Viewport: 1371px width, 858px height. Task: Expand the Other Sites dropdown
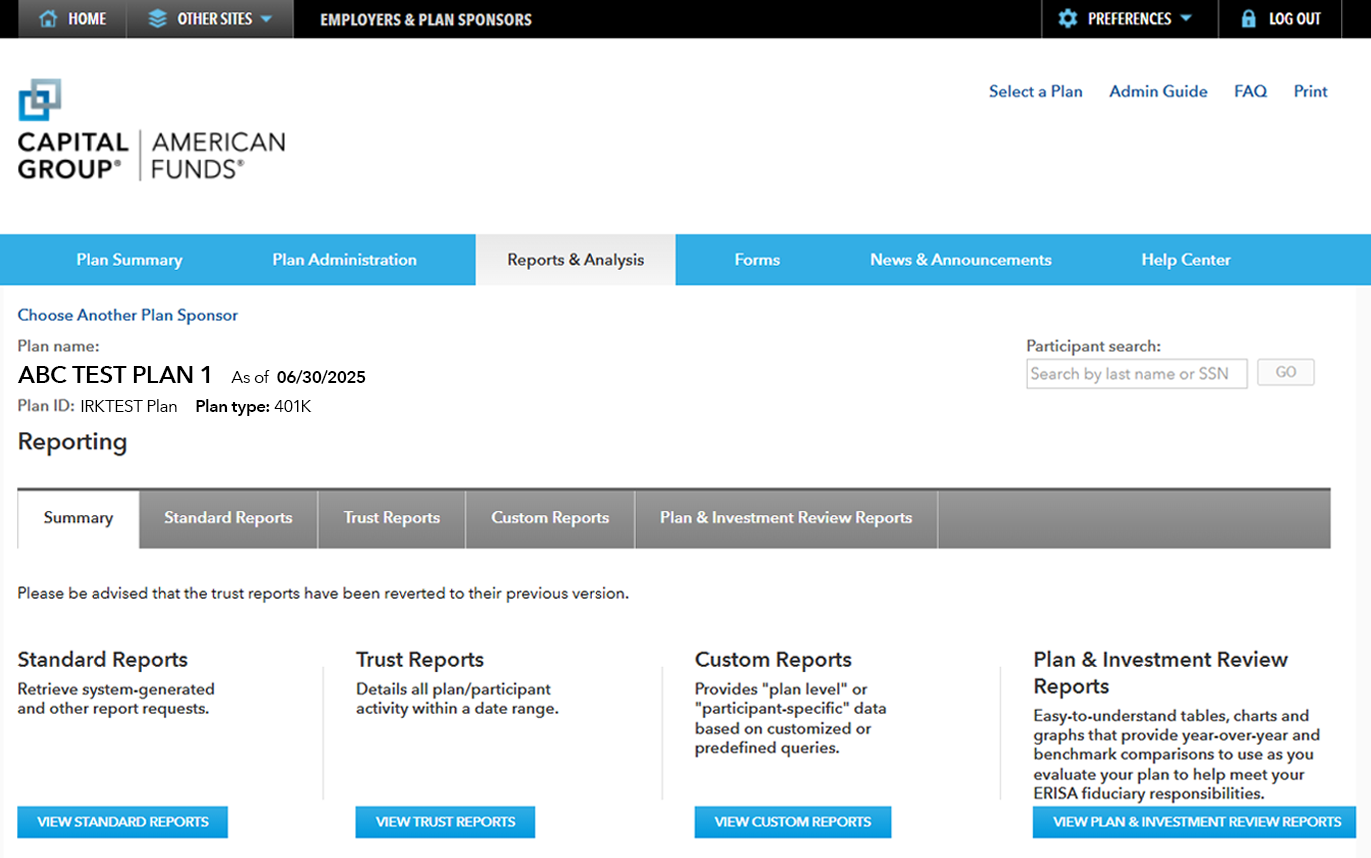[210, 18]
